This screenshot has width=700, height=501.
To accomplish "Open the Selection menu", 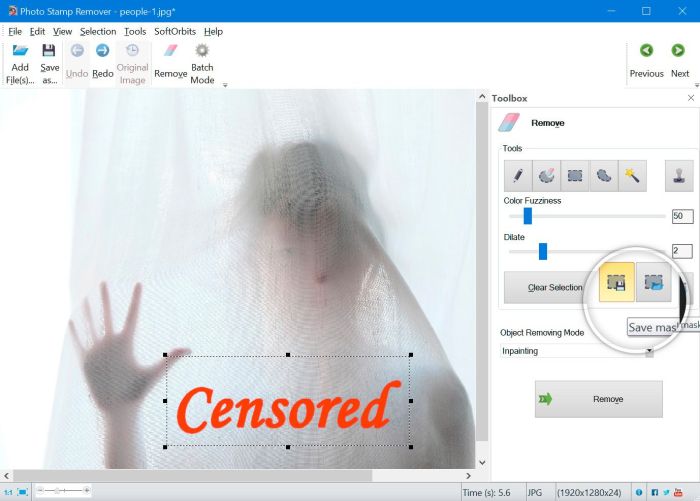I will pyautogui.click(x=98, y=31).
